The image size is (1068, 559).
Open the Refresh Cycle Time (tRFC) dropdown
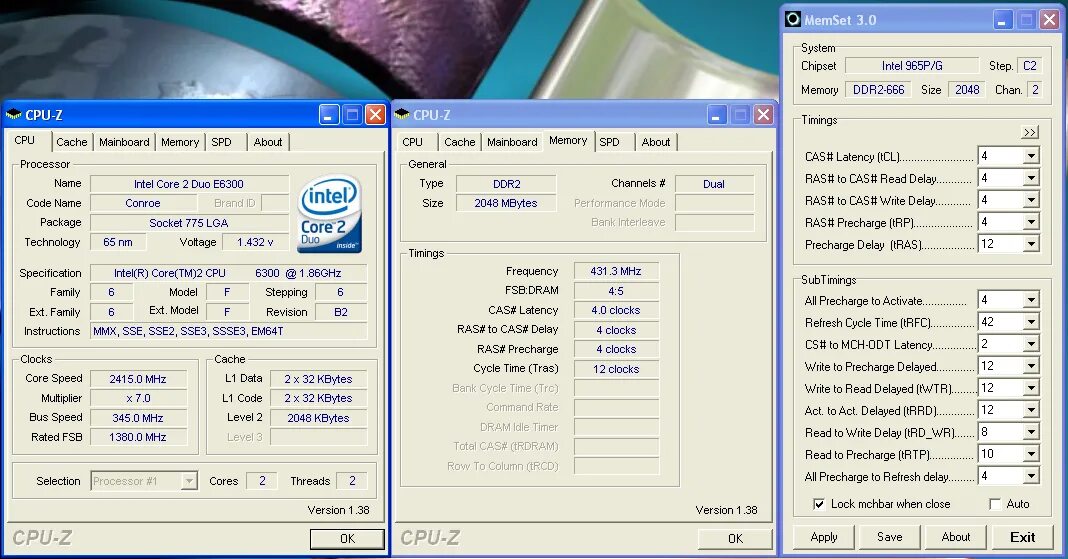1031,322
